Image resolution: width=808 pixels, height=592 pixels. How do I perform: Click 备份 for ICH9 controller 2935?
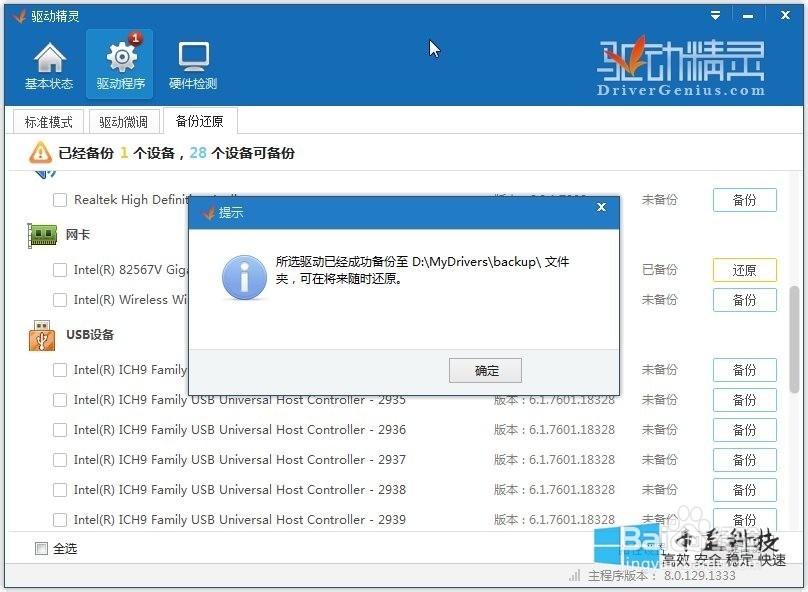(744, 399)
